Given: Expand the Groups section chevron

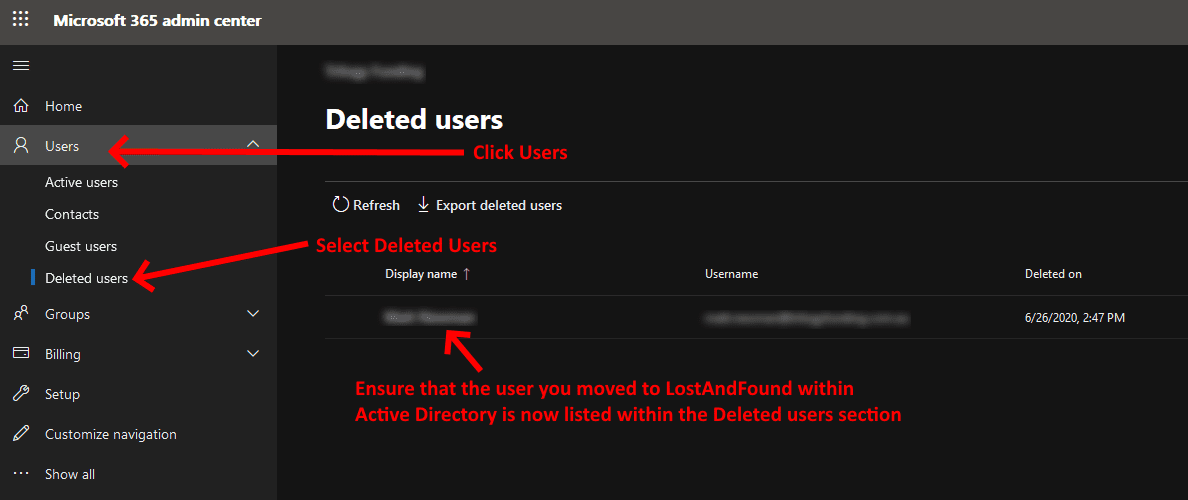Looking at the screenshot, I should [x=254, y=314].
